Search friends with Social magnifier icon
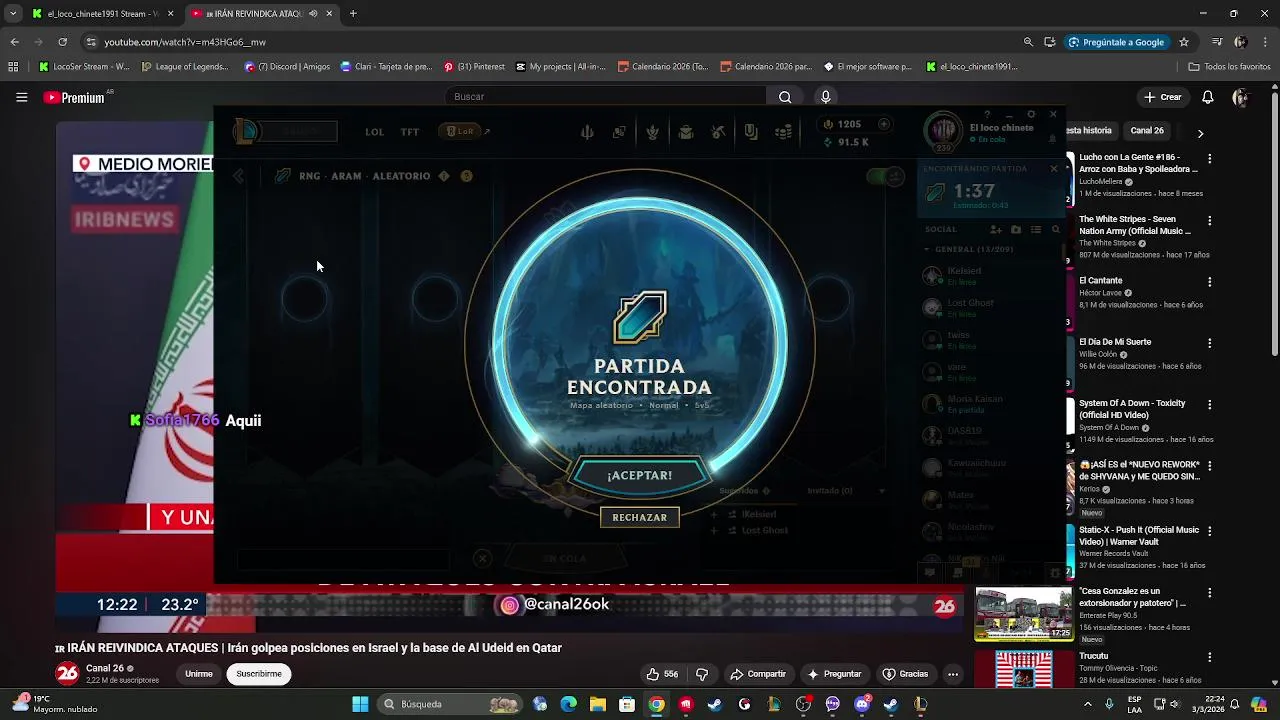Image resolution: width=1280 pixels, height=720 pixels. coord(1055,229)
